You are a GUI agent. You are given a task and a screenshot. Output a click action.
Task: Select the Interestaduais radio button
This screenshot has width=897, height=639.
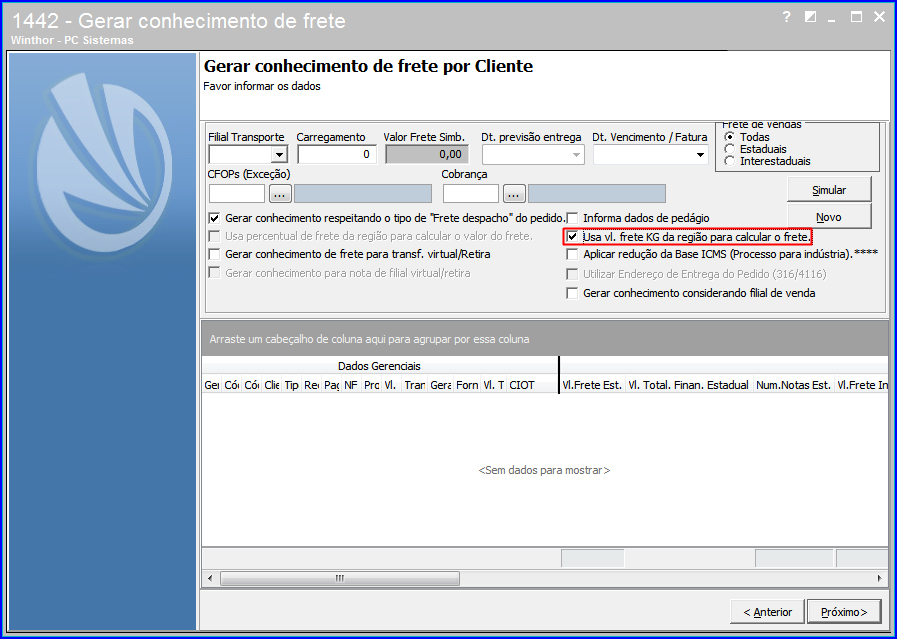729,161
